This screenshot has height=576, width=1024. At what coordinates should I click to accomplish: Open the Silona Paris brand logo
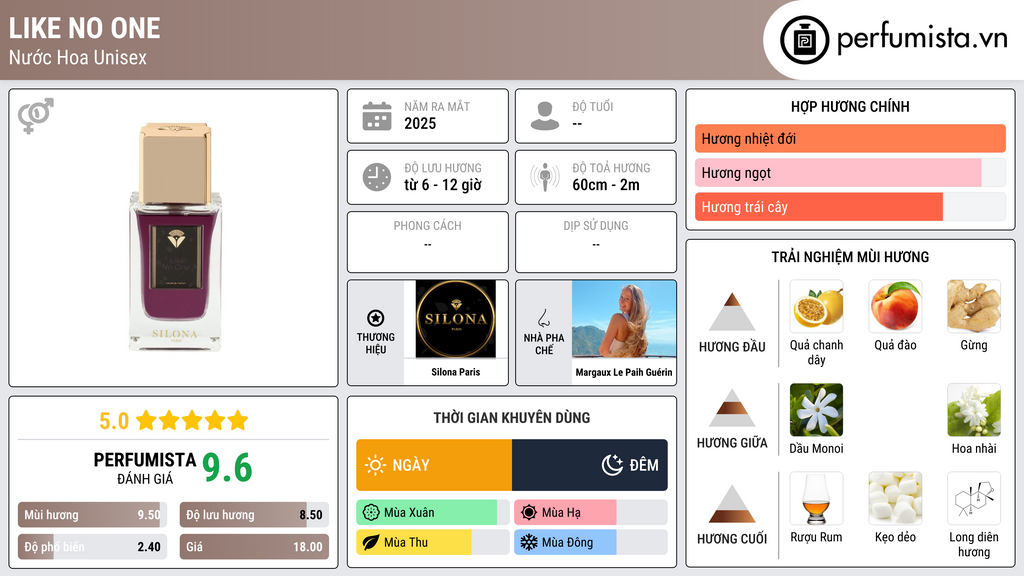click(x=456, y=319)
